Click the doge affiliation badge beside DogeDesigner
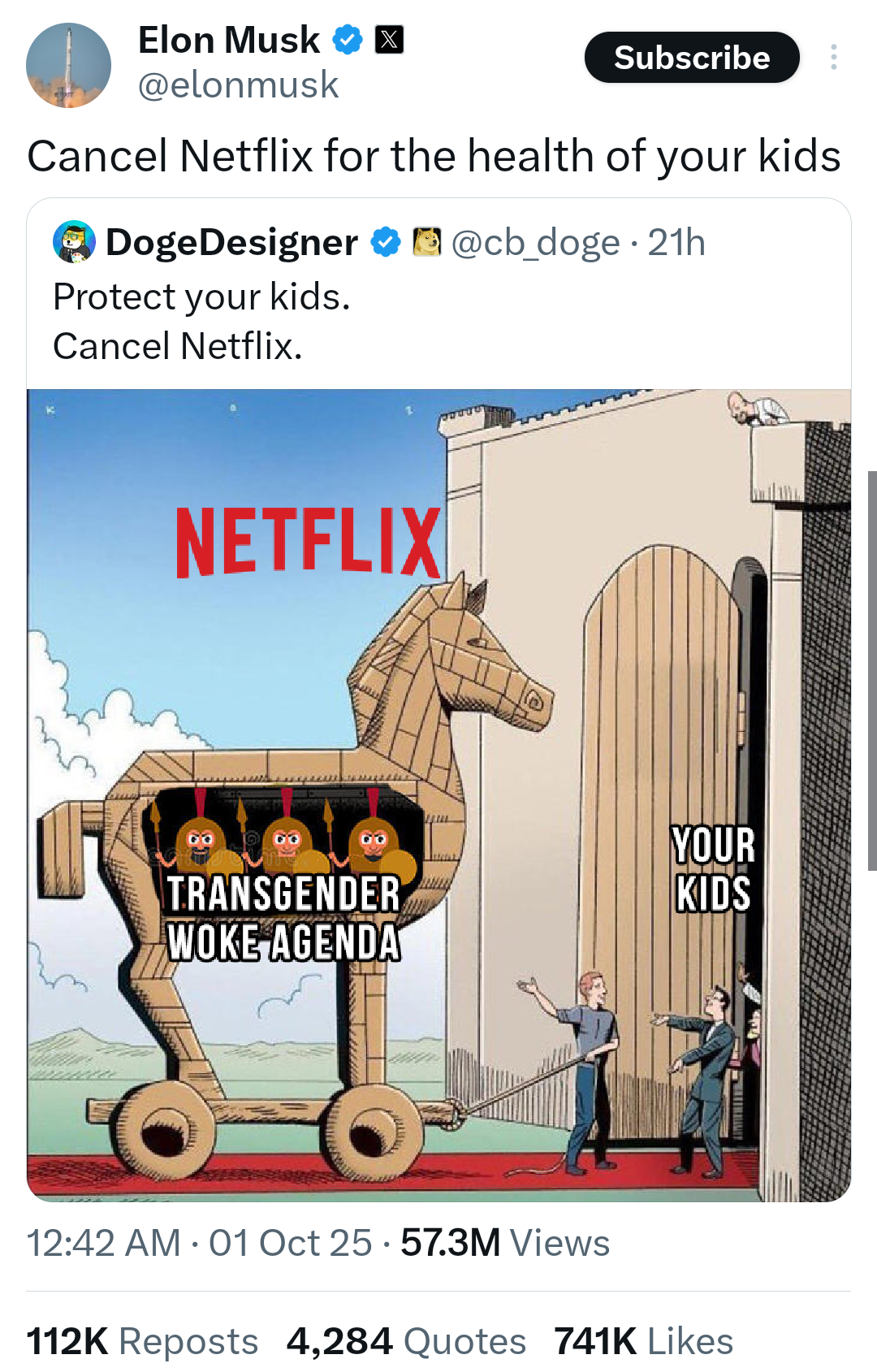This screenshot has width=877, height=1372. (427, 242)
